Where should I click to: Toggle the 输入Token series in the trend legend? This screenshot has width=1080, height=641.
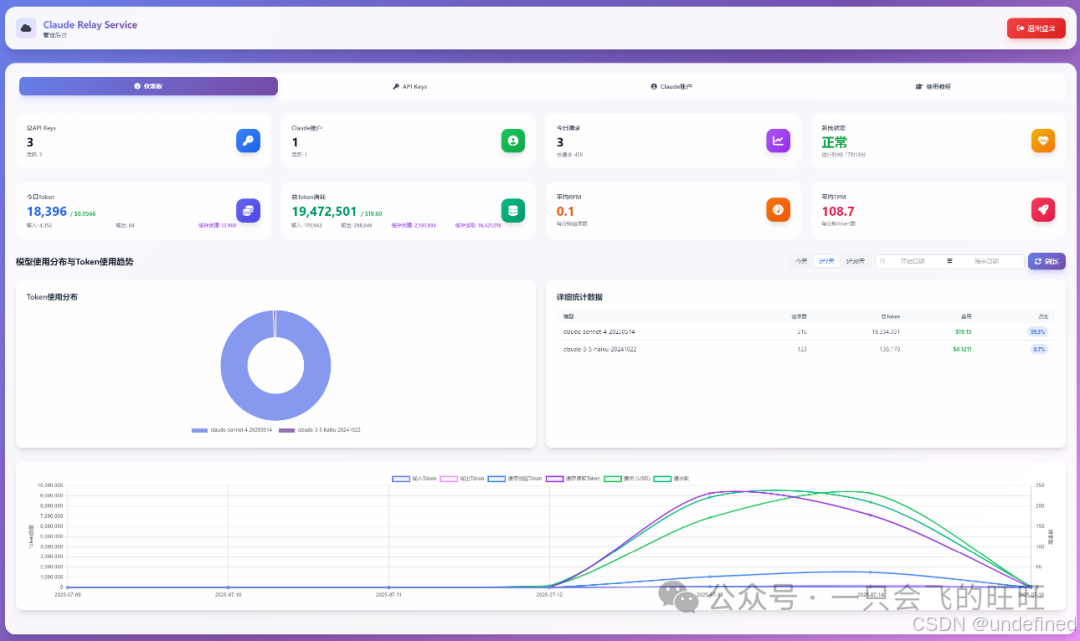pos(414,479)
